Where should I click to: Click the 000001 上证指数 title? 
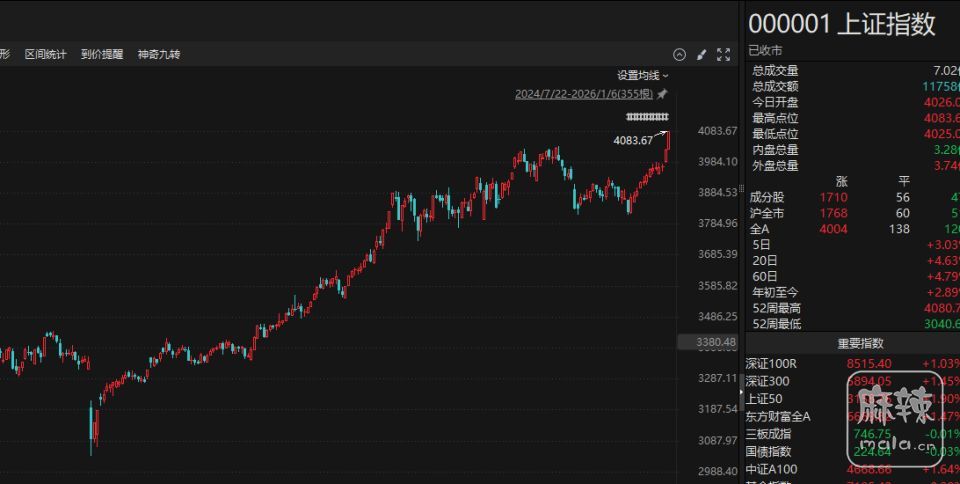coord(842,25)
